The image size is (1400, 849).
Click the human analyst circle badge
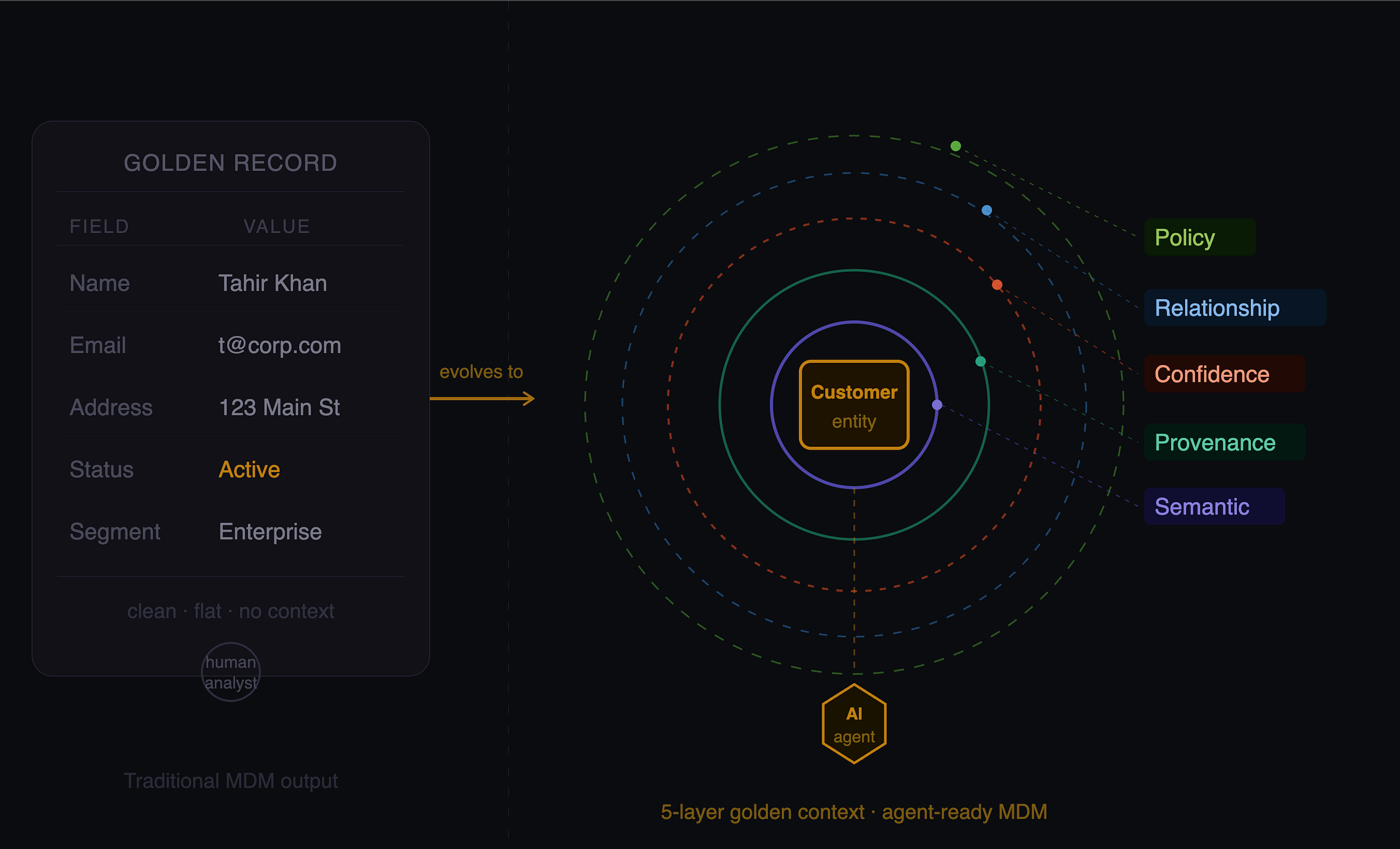tap(230, 672)
